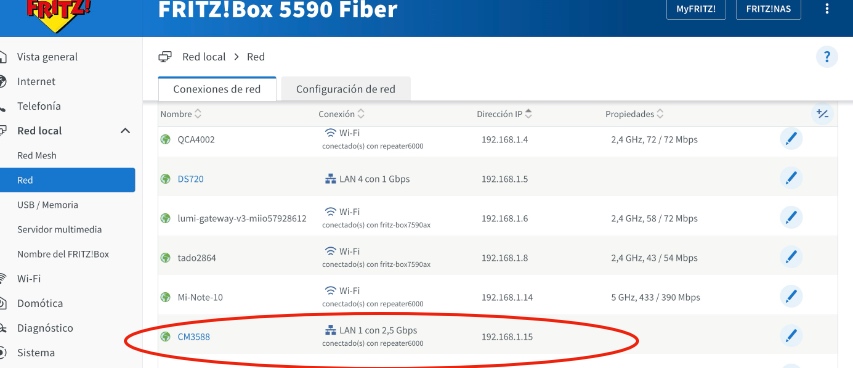Open USB / Memoria in the sidebar
The width and height of the screenshot is (853, 368).
pos(47,205)
